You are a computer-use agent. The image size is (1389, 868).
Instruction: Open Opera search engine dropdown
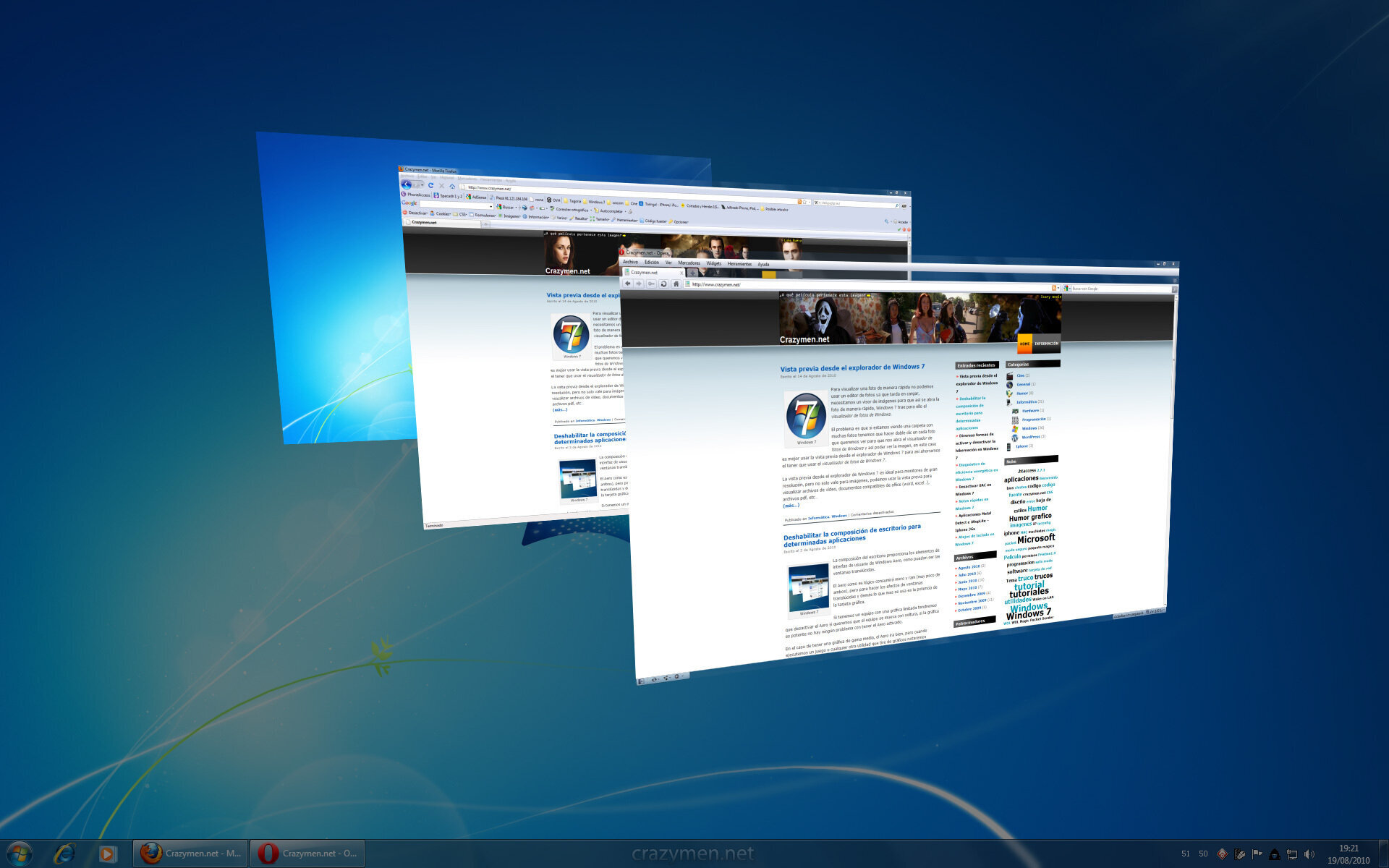[1066, 289]
